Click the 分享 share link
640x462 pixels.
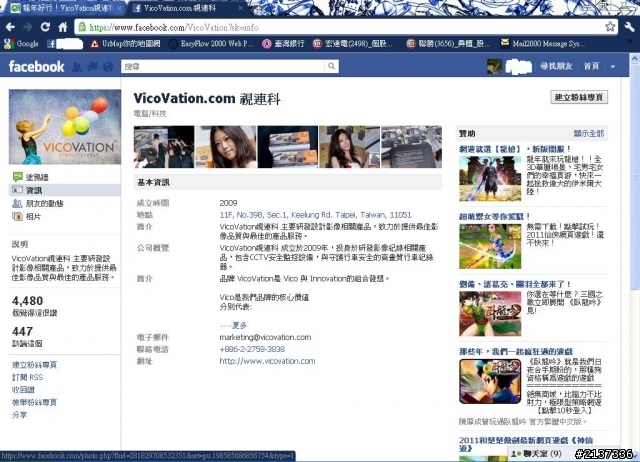point(19,415)
